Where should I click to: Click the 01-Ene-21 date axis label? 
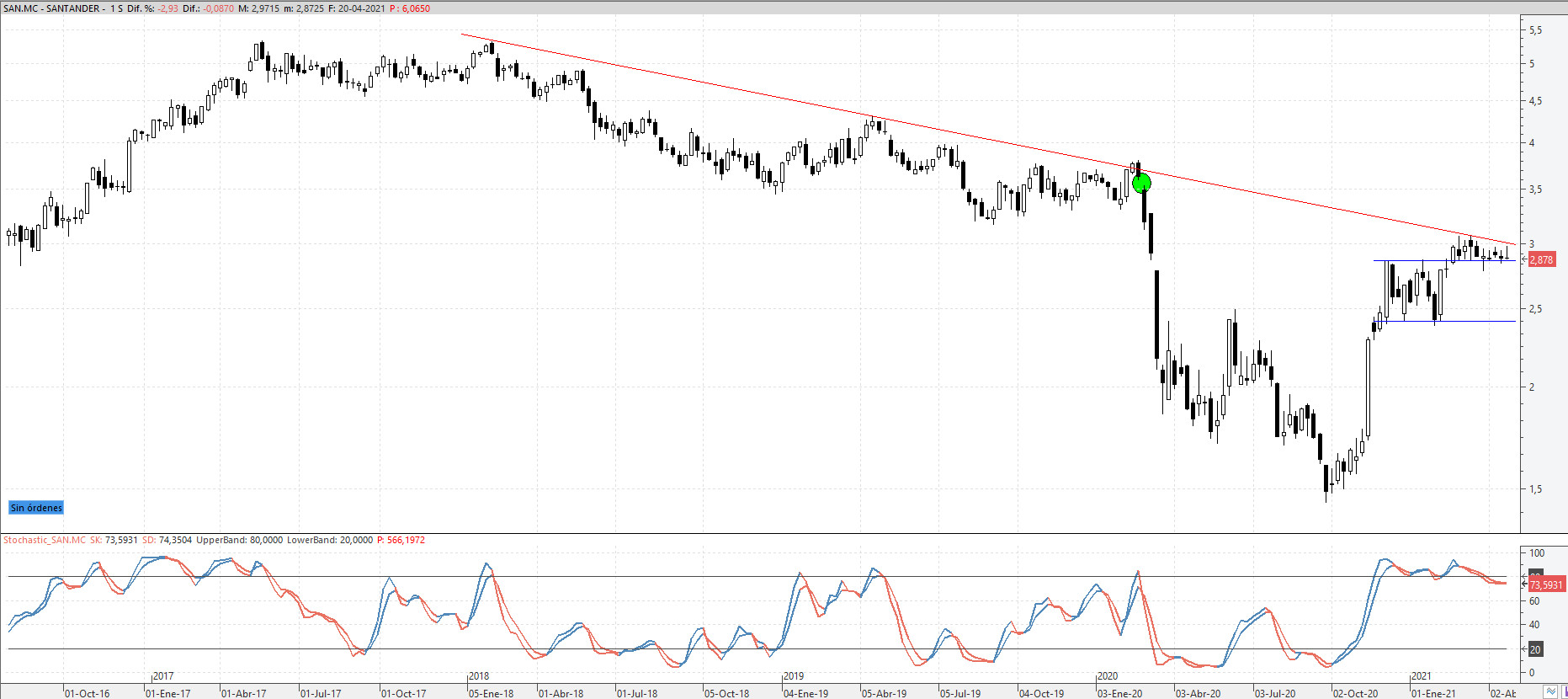[1433, 693]
